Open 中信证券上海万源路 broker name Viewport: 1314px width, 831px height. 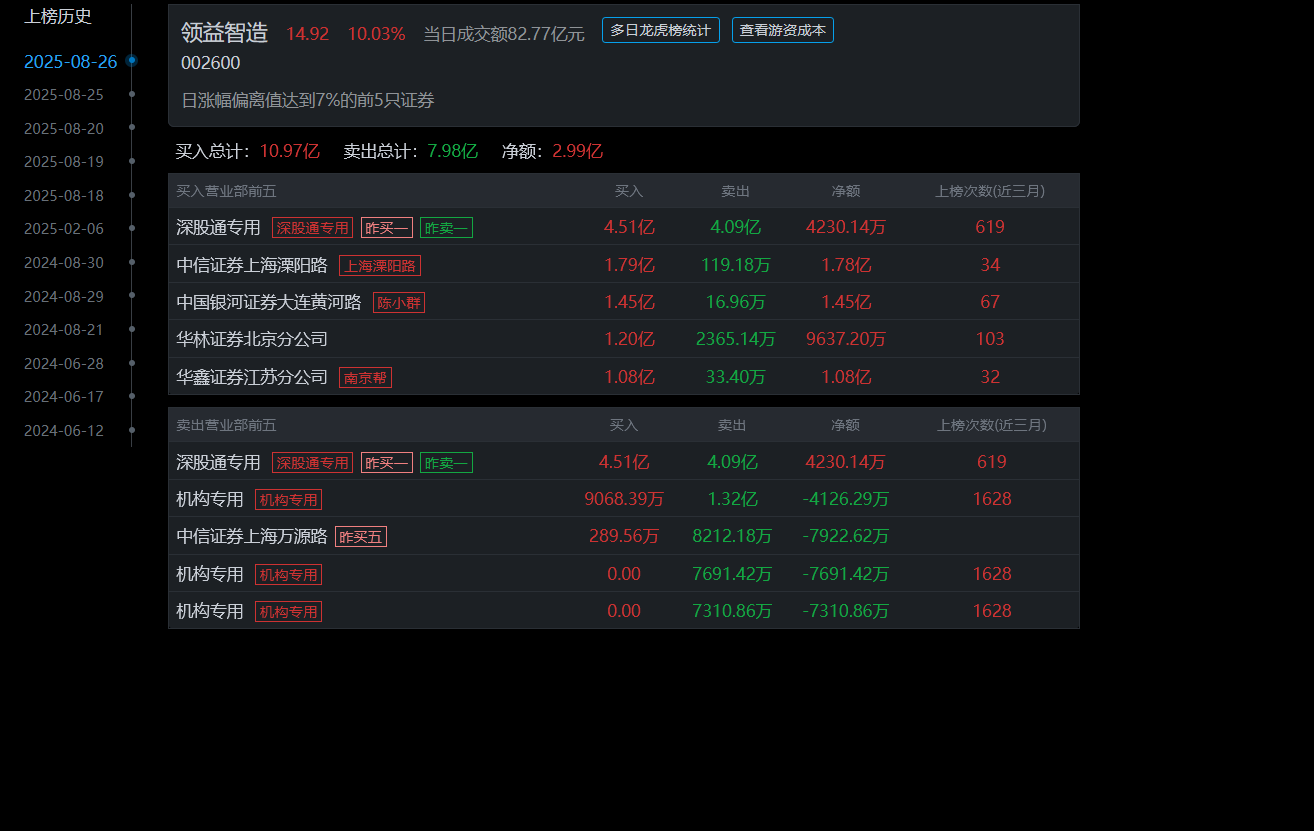tap(252, 536)
